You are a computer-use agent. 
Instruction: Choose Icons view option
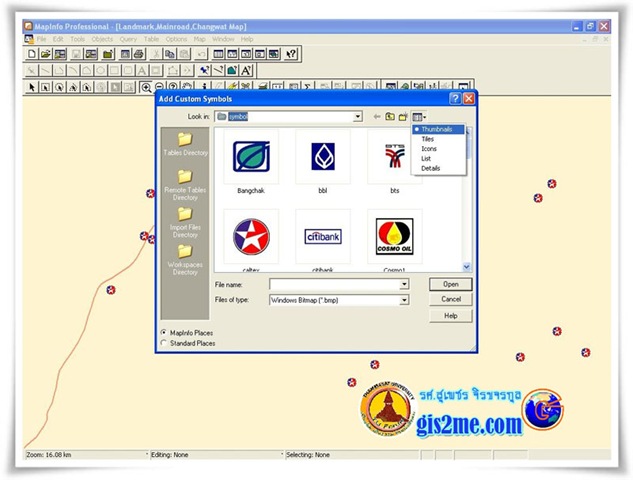coord(438,149)
